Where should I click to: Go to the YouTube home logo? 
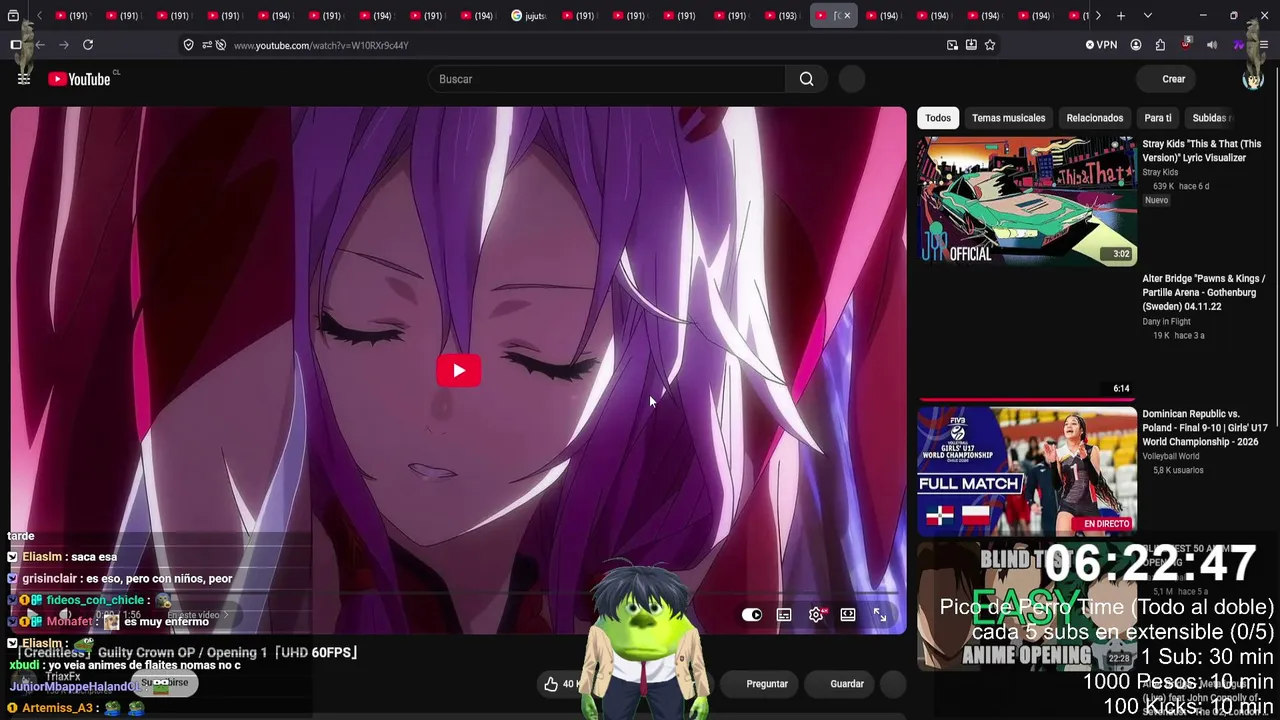(x=79, y=79)
